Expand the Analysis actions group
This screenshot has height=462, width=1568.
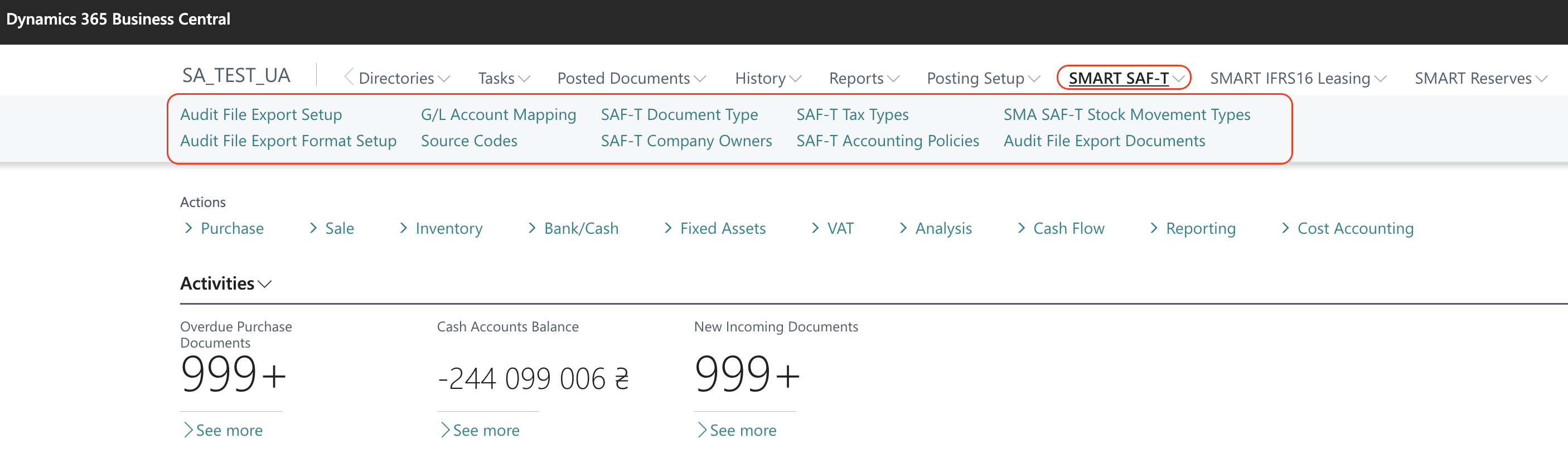point(936,228)
